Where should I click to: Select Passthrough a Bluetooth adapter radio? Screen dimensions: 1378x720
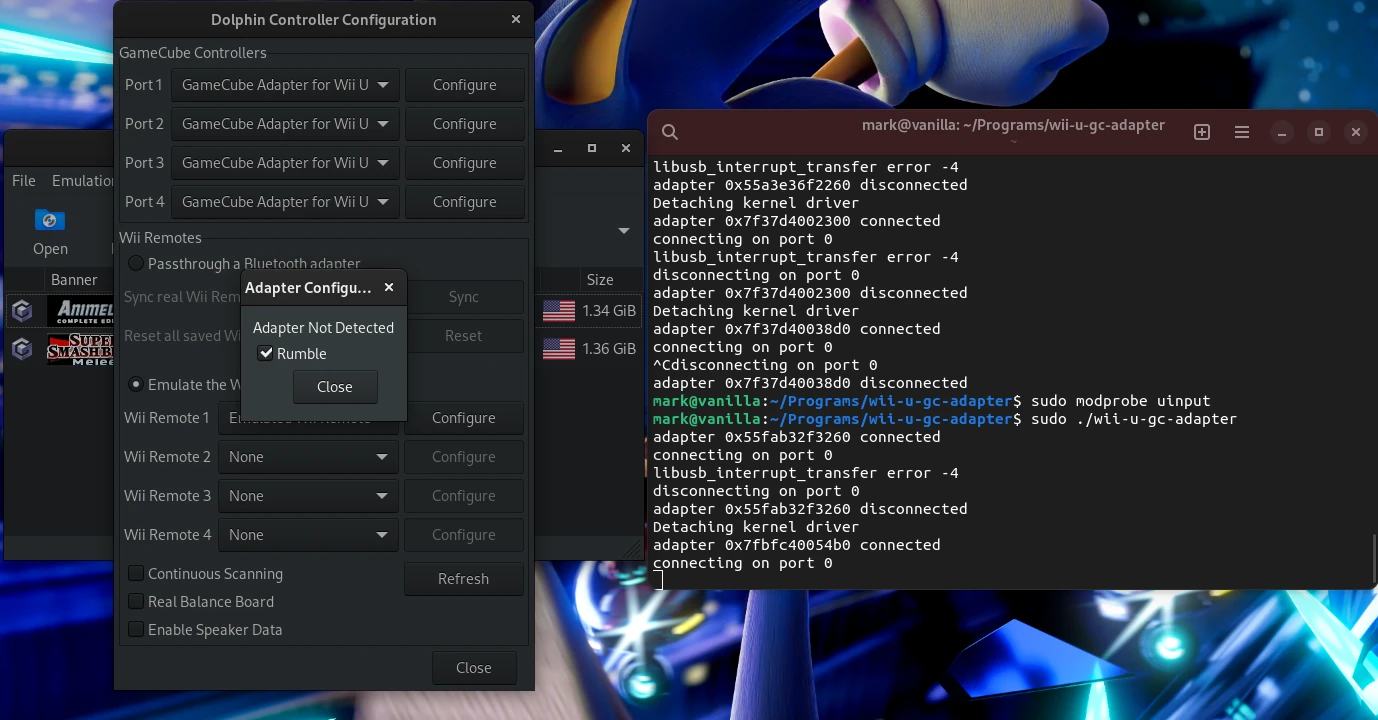click(136, 264)
